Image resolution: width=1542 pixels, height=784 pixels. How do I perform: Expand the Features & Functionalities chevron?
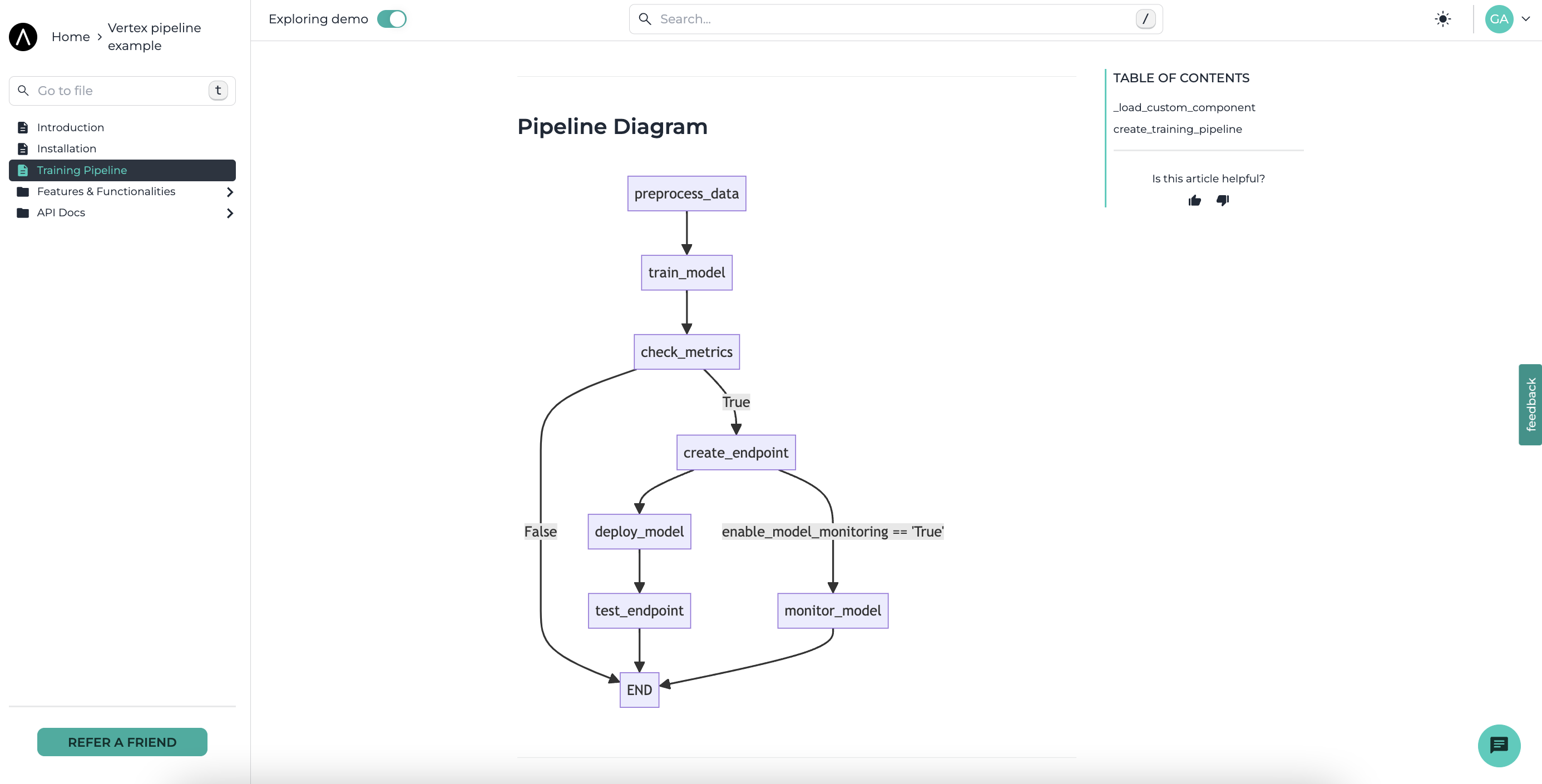click(x=230, y=192)
